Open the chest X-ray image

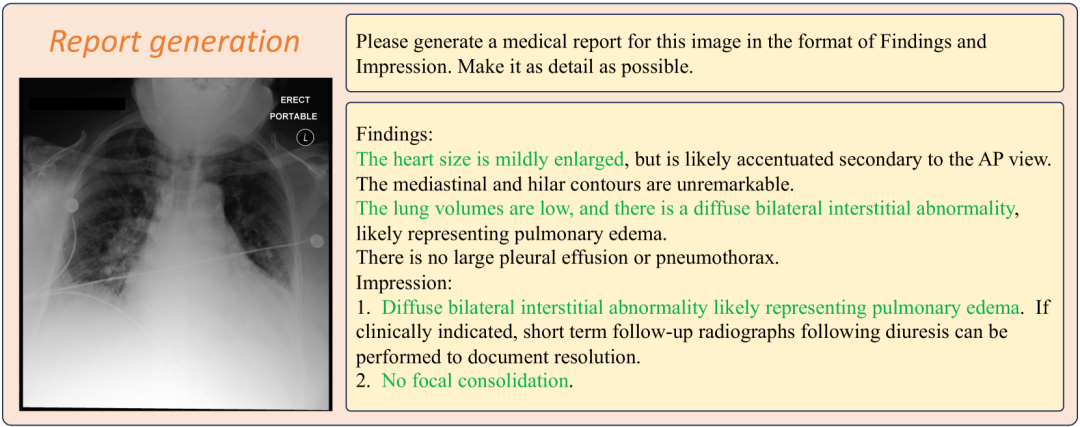tap(175, 244)
